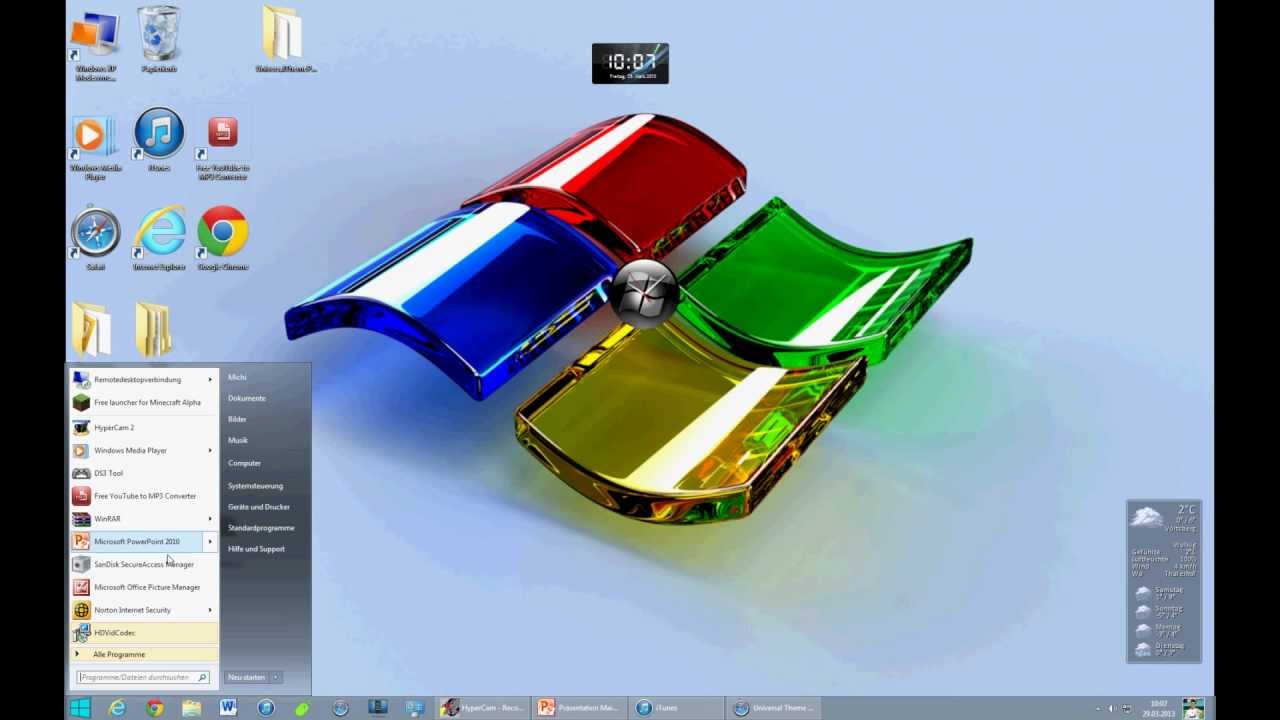This screenshot has height=720, width=1280.
Task: Select the Windows XP Mode desktop shortcut
Action: [95, 44]
